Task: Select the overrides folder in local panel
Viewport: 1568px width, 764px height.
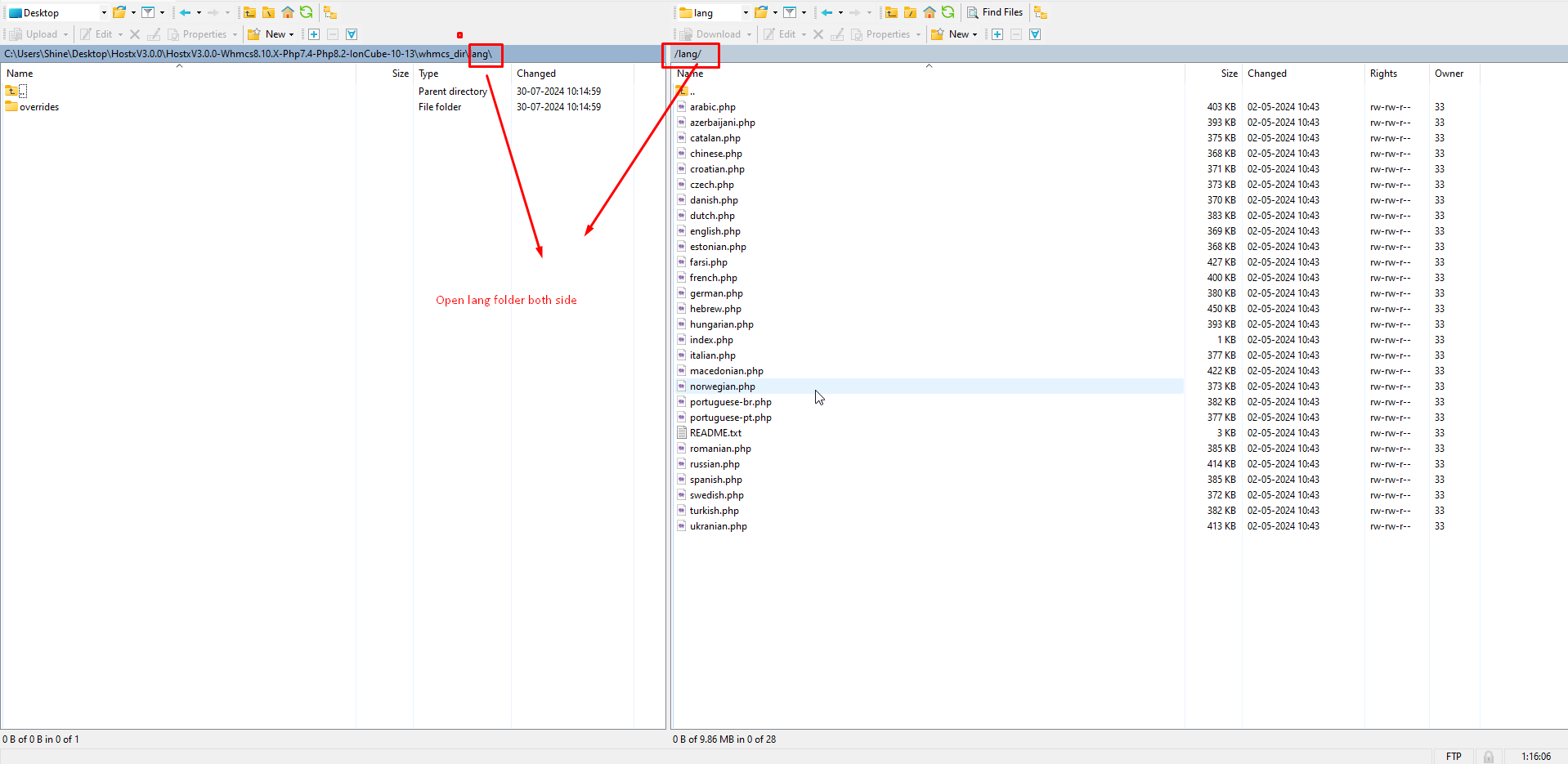Action: tap(39, 107)
